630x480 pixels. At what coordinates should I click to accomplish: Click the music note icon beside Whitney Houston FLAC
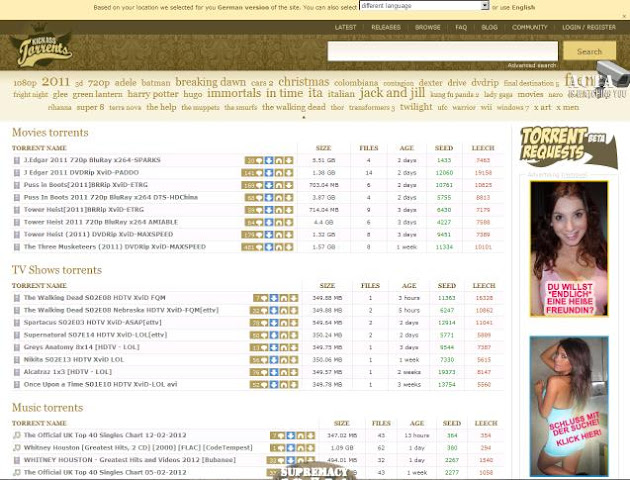tap(17, 448)
